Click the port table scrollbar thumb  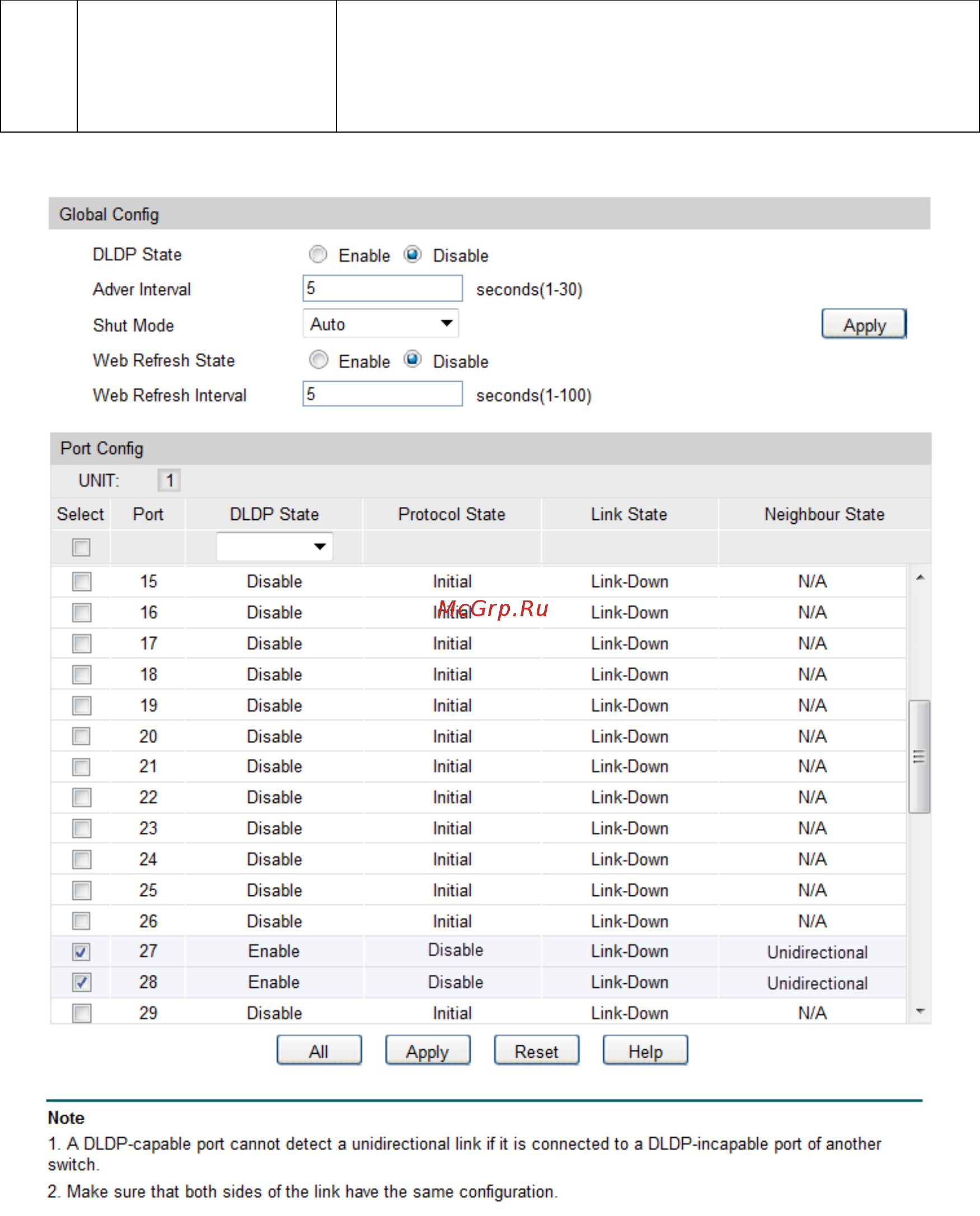920,757
